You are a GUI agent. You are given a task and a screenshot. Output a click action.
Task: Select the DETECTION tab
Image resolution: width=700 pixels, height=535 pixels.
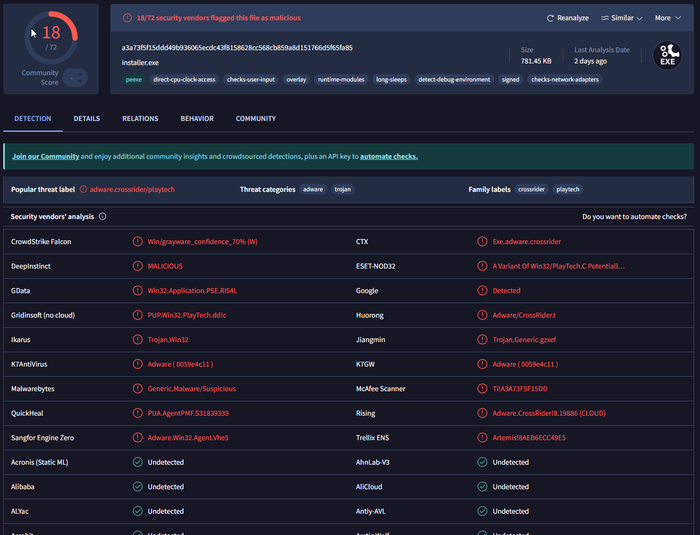pos(33,118)
